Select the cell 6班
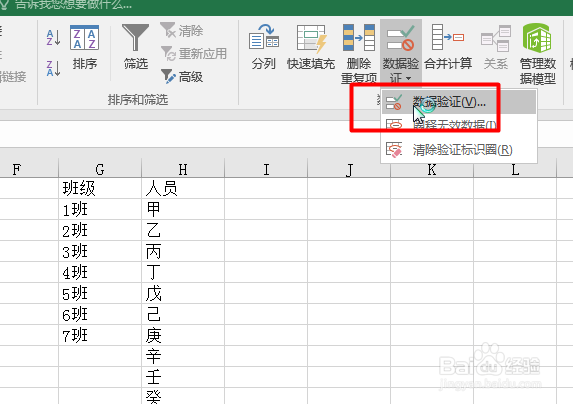Image resolution: width=573 pixels, height=404 pixels. point(100,314)
